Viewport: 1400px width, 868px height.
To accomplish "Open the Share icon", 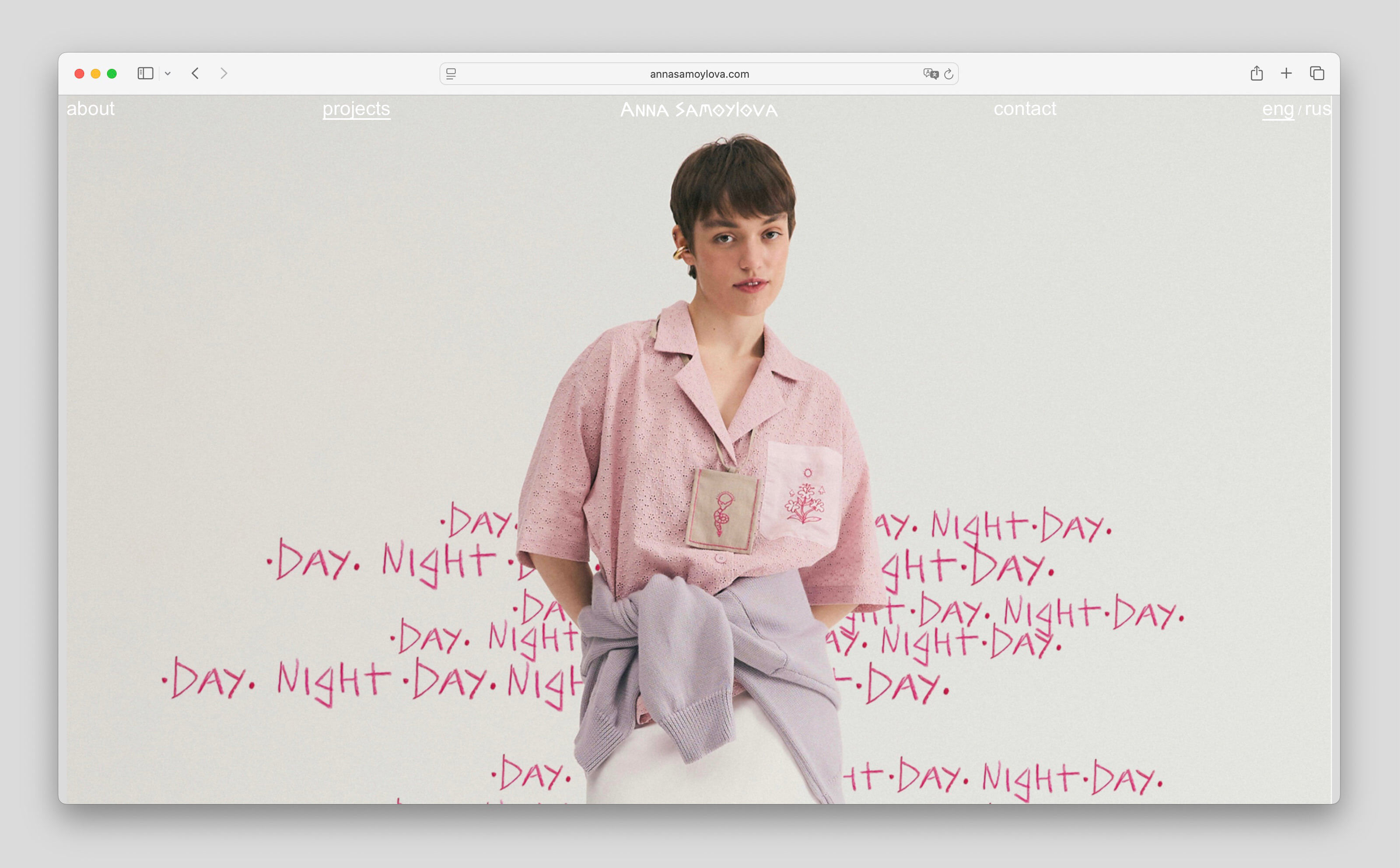I will (1256, 73).
